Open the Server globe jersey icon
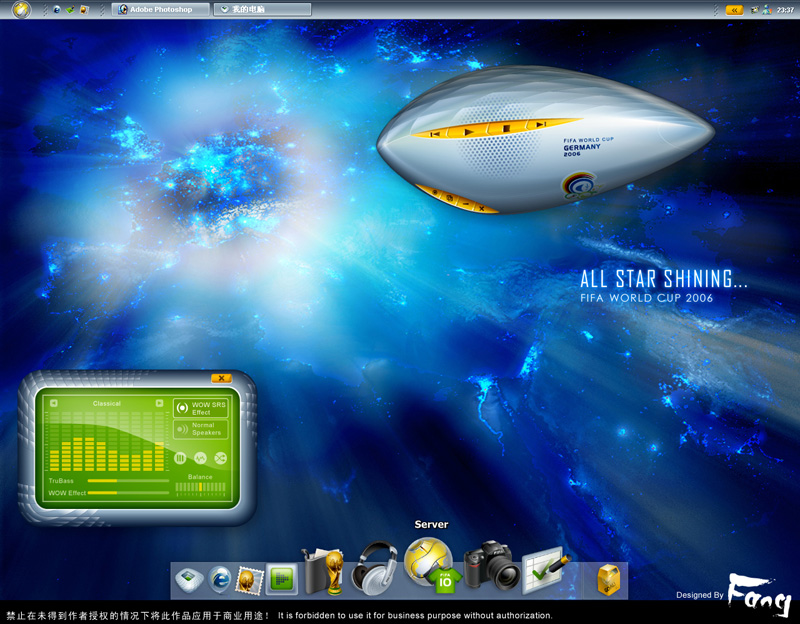 click(432, 565)
